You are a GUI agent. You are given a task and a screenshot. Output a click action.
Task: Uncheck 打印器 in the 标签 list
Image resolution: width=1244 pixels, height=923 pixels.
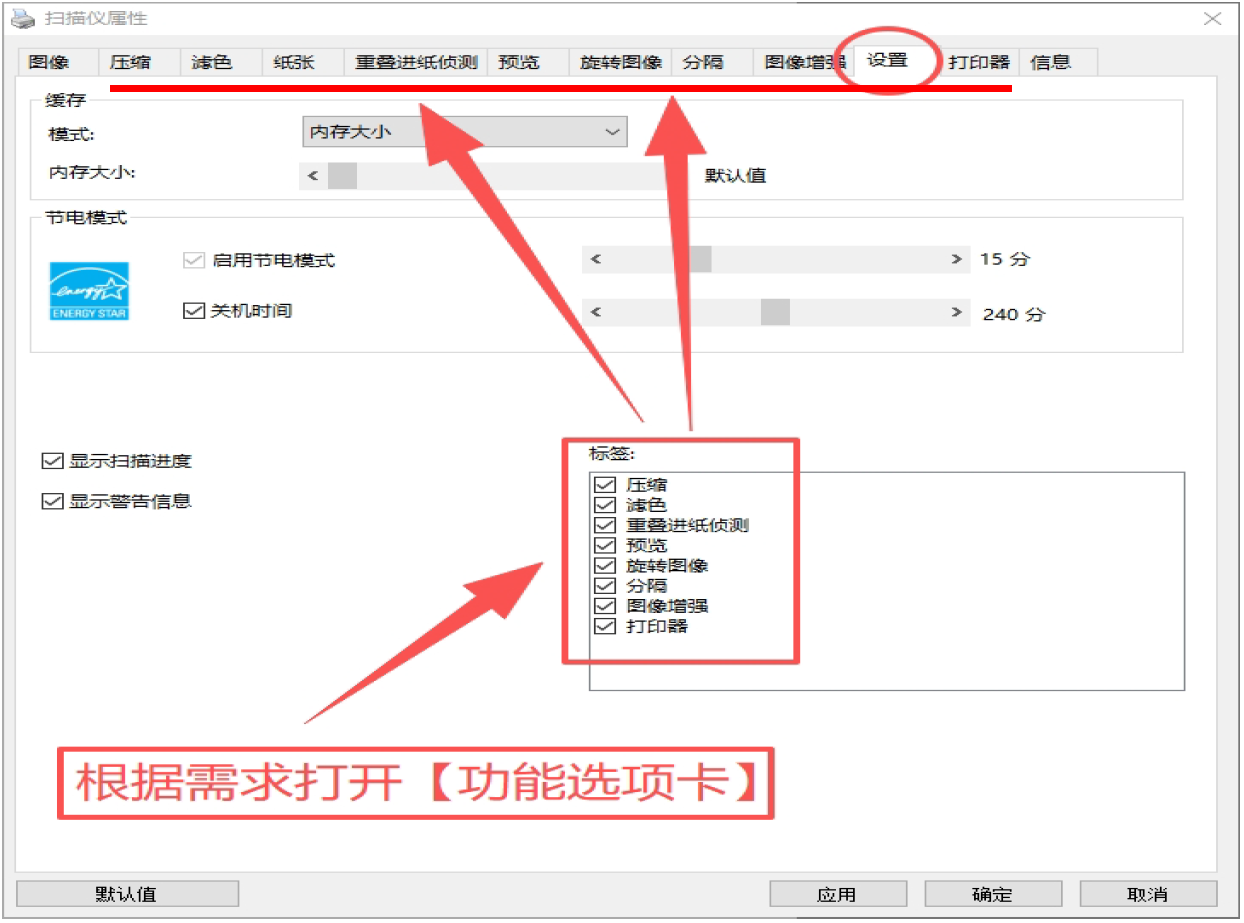[605, 627]
